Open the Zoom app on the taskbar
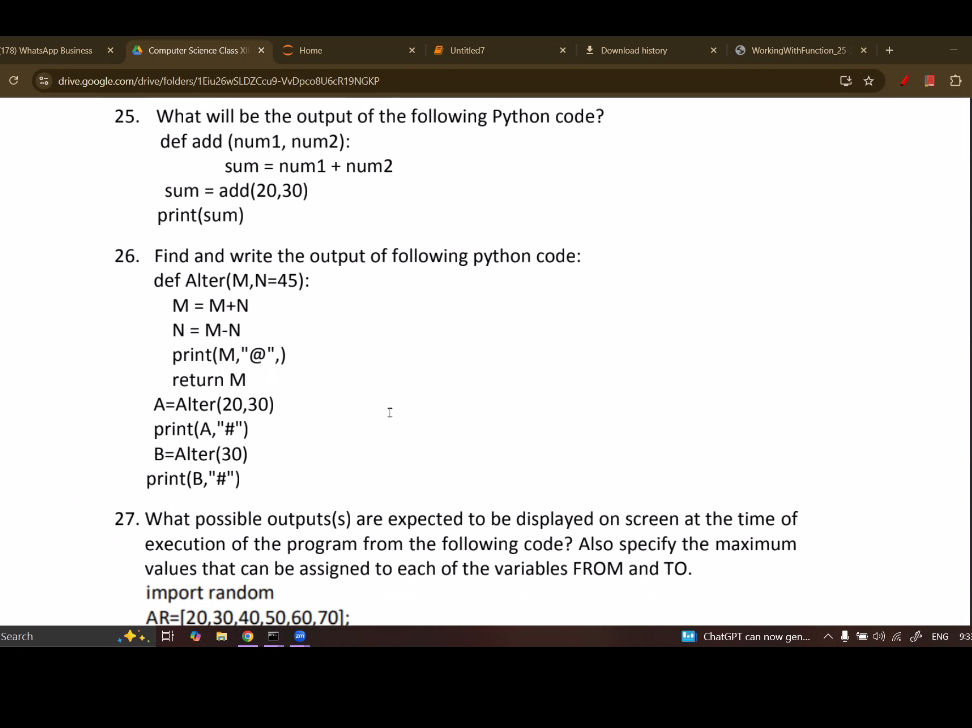 299,636
